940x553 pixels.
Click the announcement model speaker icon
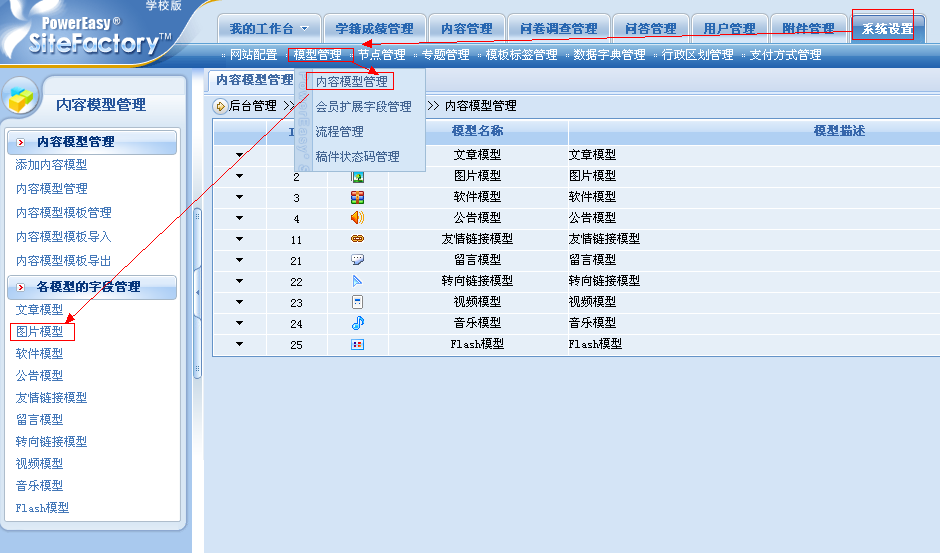[357, 218]
